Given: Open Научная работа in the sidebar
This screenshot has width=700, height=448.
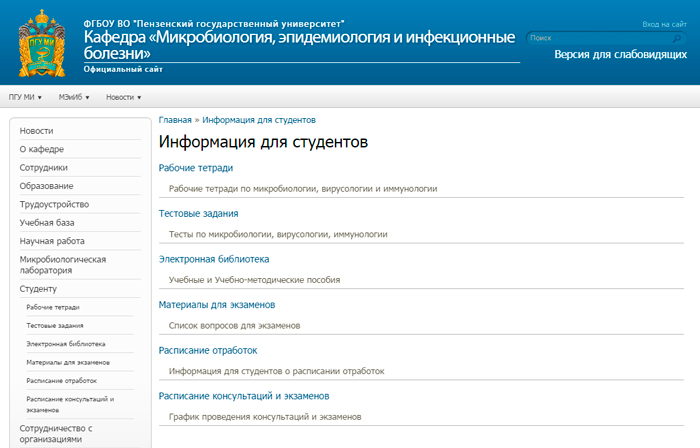Looking at the screenshot, I should pos(52,241).
